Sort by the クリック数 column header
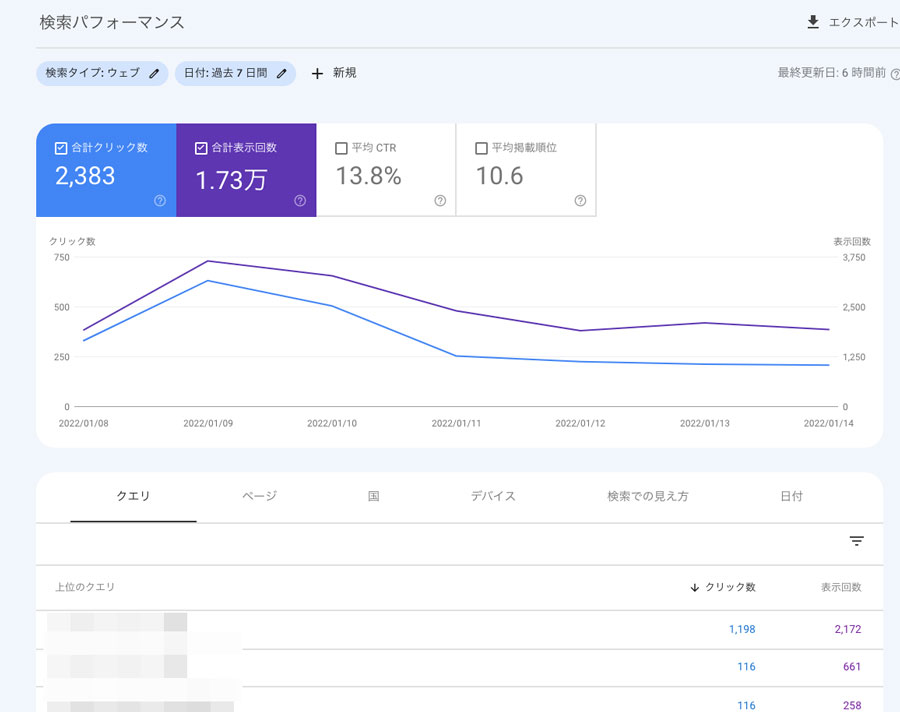The width and height of the screenshot is (900, 712). pyautogui.click(x=730, y=587)
